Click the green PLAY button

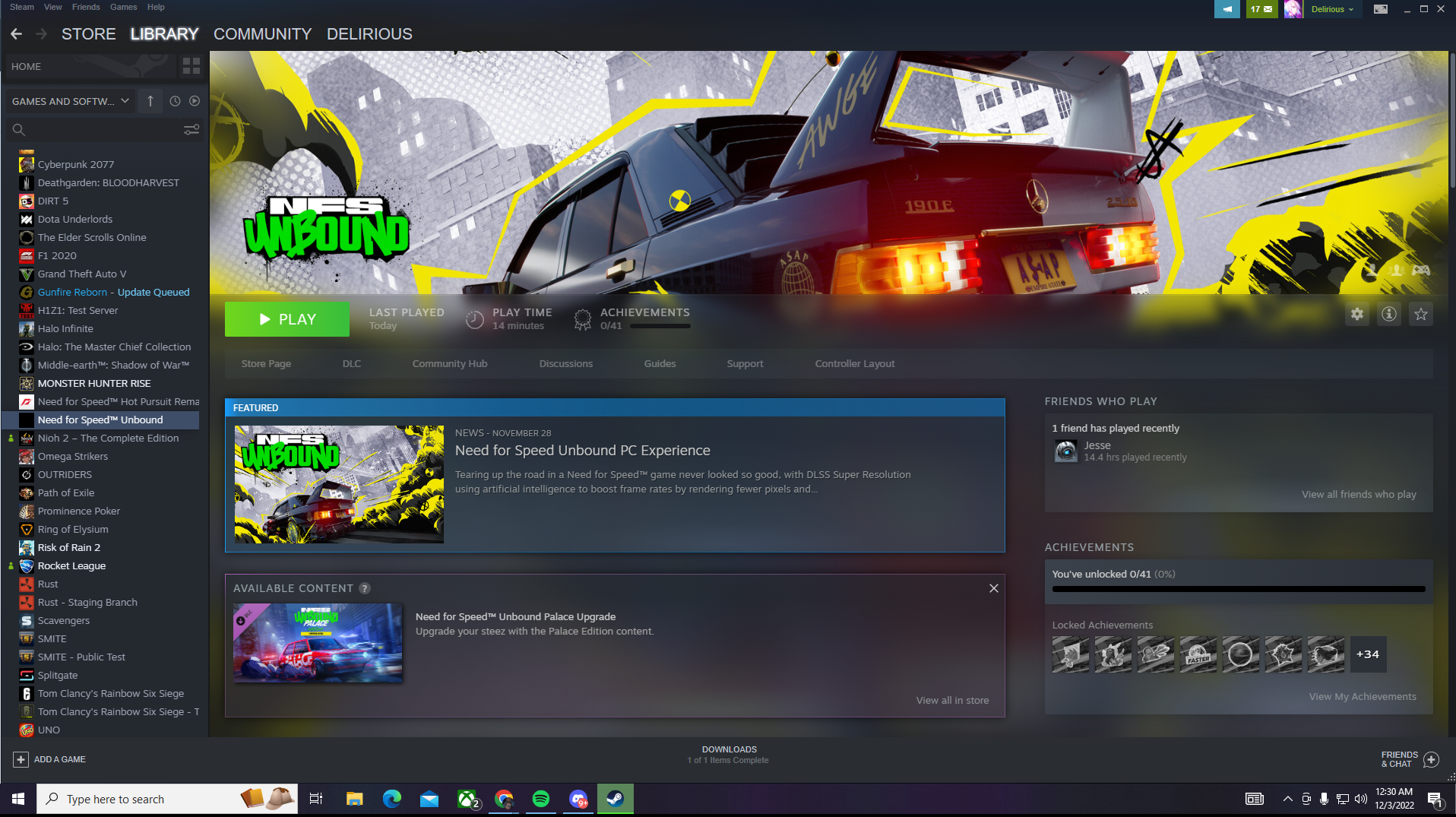pyautogui.click(x=287, y=319)
